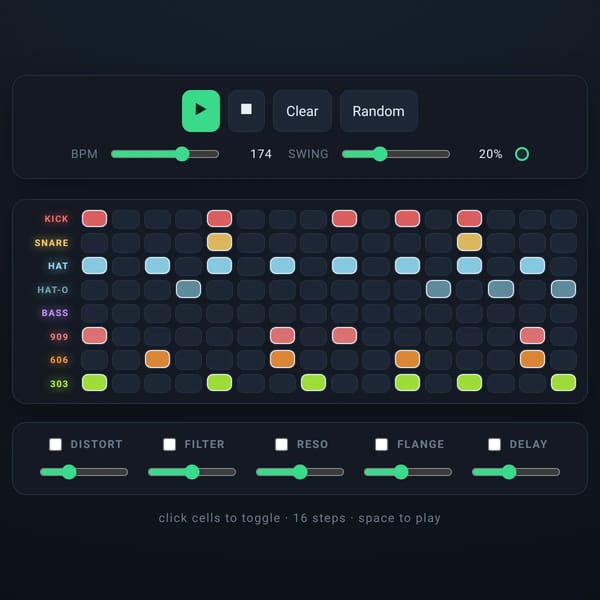Viewport: 600px width, 600px height.
Task: Remove the SNARE hit on step 5
Action: pyautogui.click(x=219, y=242)
